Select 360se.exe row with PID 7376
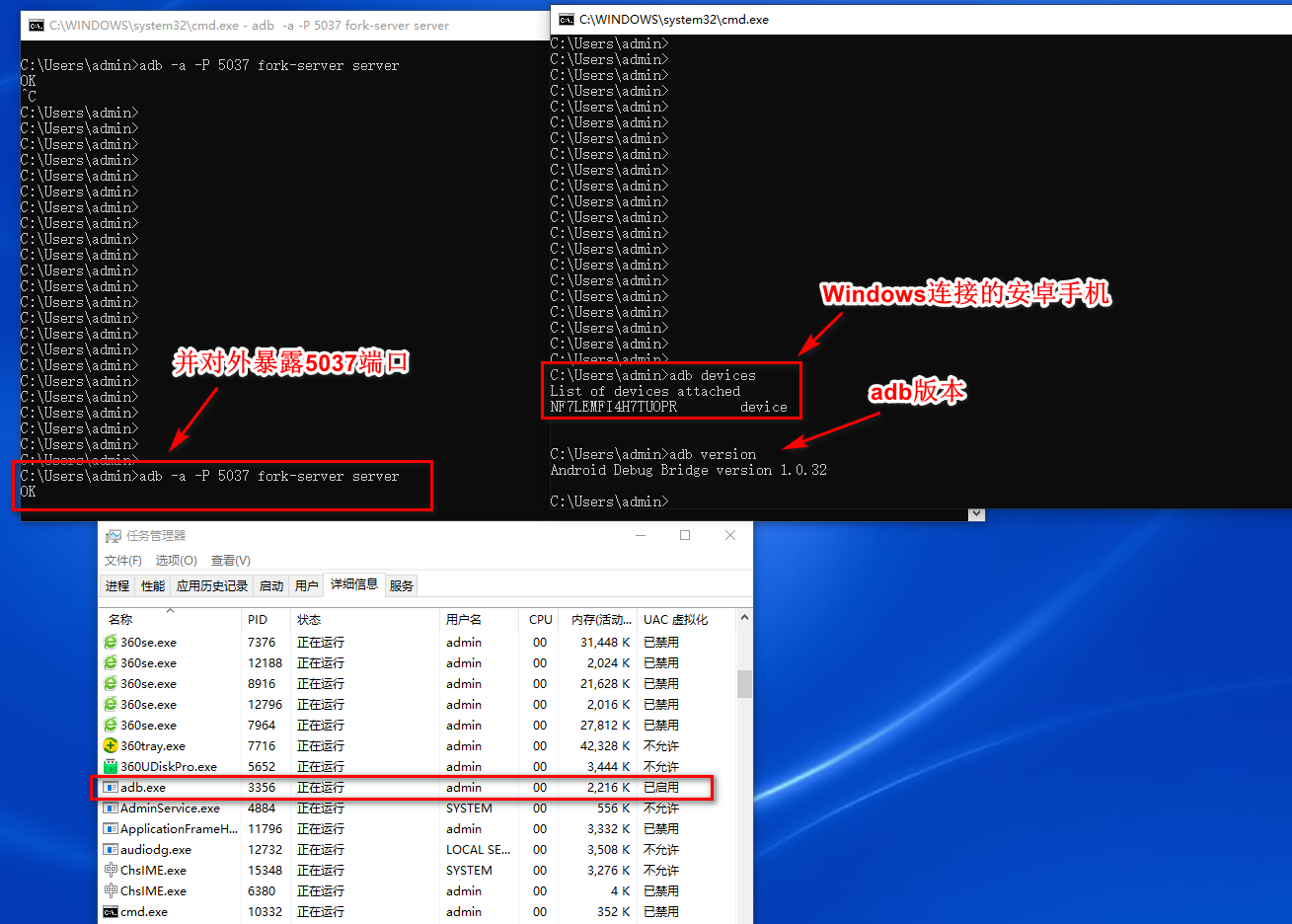The width and height of the screenshot is (1292, 924). [x=418, y=642]
